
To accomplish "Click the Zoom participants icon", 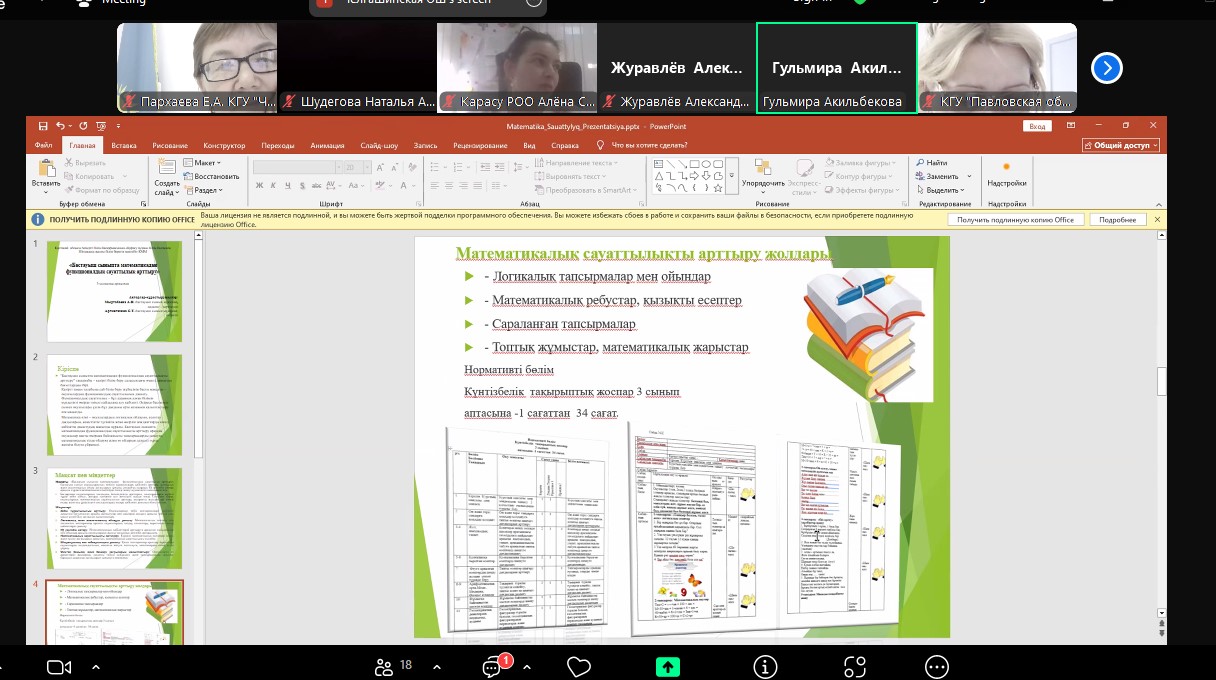I will [383, 666].
